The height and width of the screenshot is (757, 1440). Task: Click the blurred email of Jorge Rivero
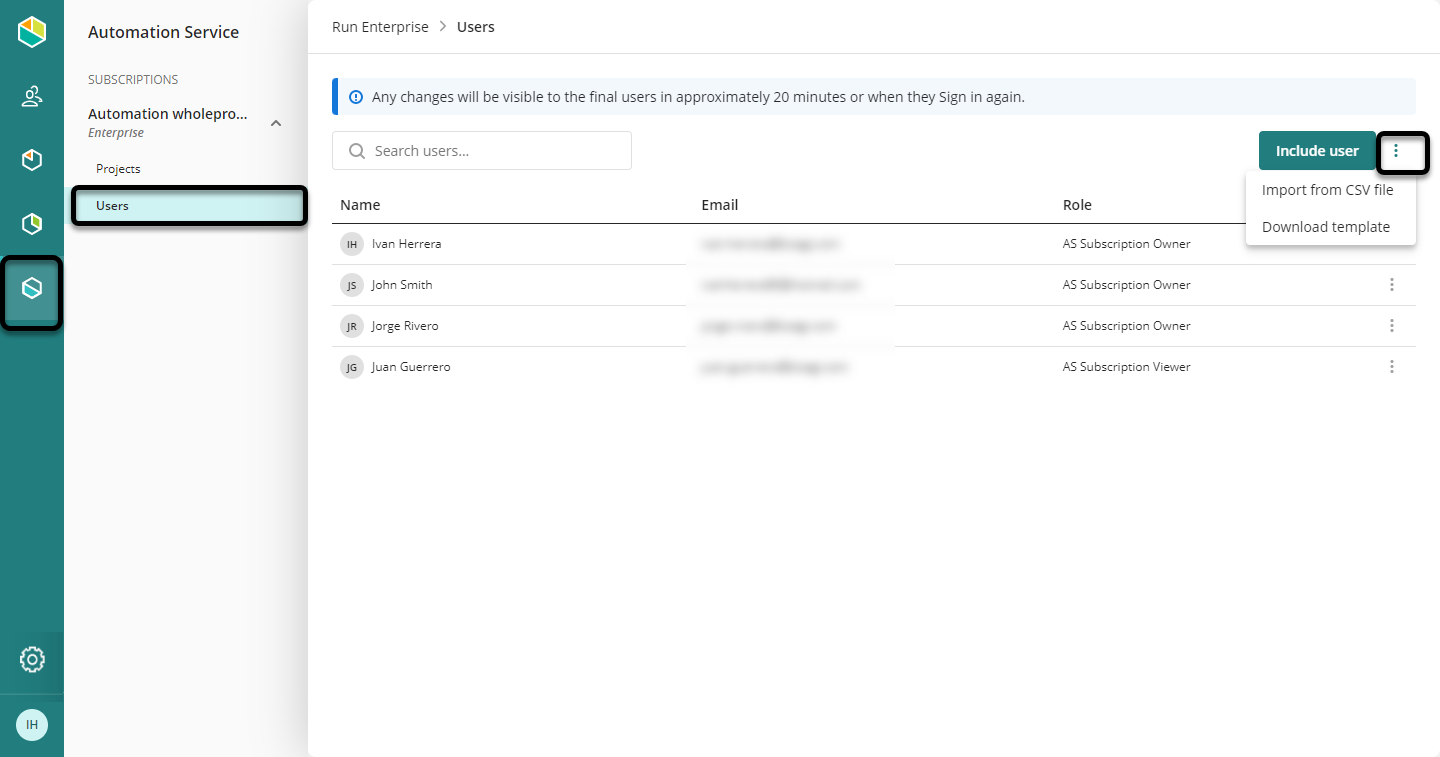(x=768, y=326)
